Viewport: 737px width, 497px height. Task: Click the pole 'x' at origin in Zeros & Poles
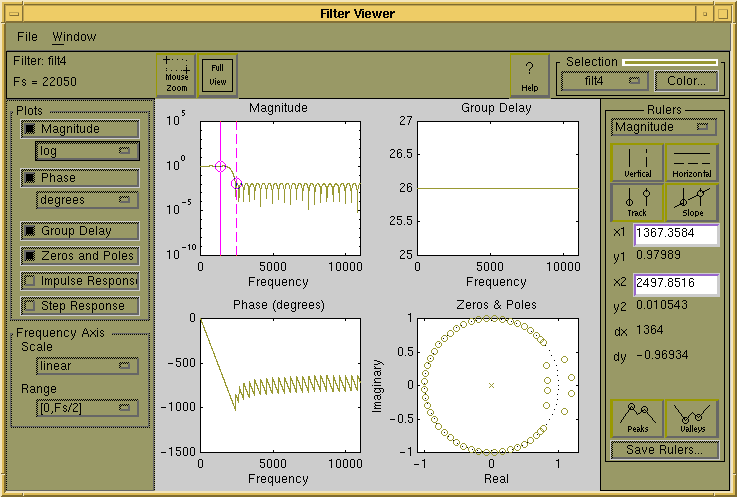[x=491, y=386]
